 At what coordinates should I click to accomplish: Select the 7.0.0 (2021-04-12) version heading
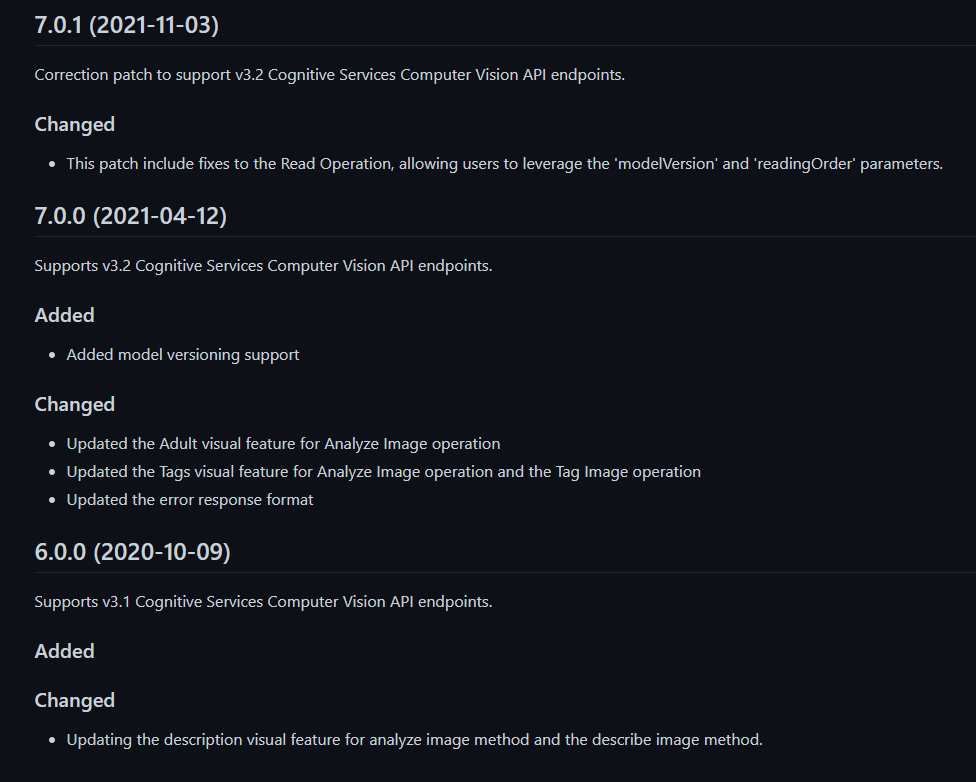tap(131, 216)
